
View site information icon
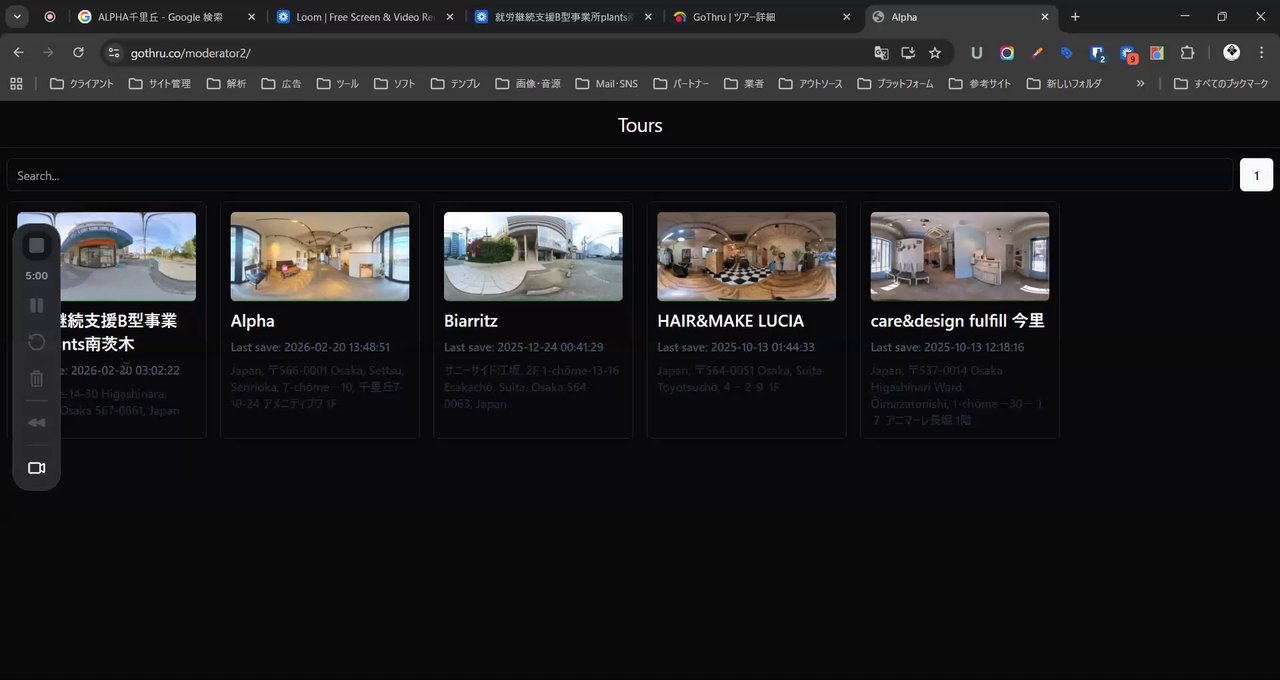click(x=114, y=53)
